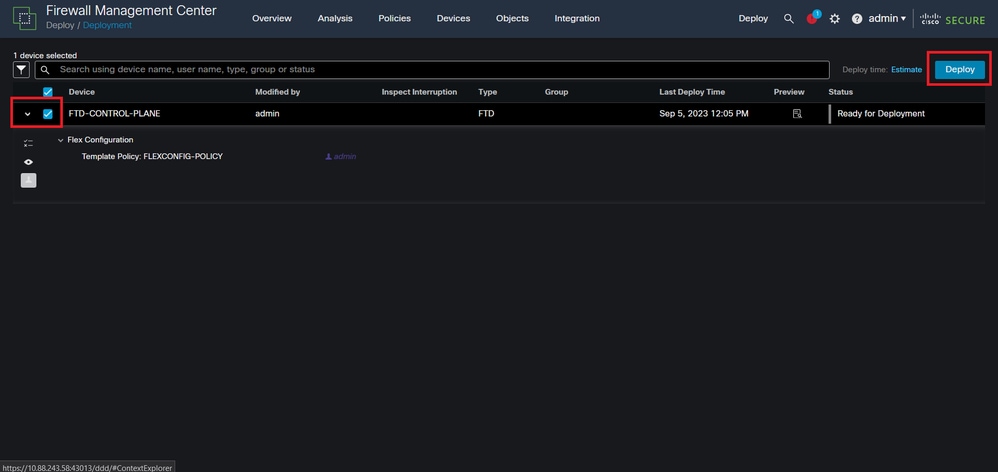Collapse the FTD-CONTROL-PLANE row chevron
998x472 pixels.
[x=27, y=115]
